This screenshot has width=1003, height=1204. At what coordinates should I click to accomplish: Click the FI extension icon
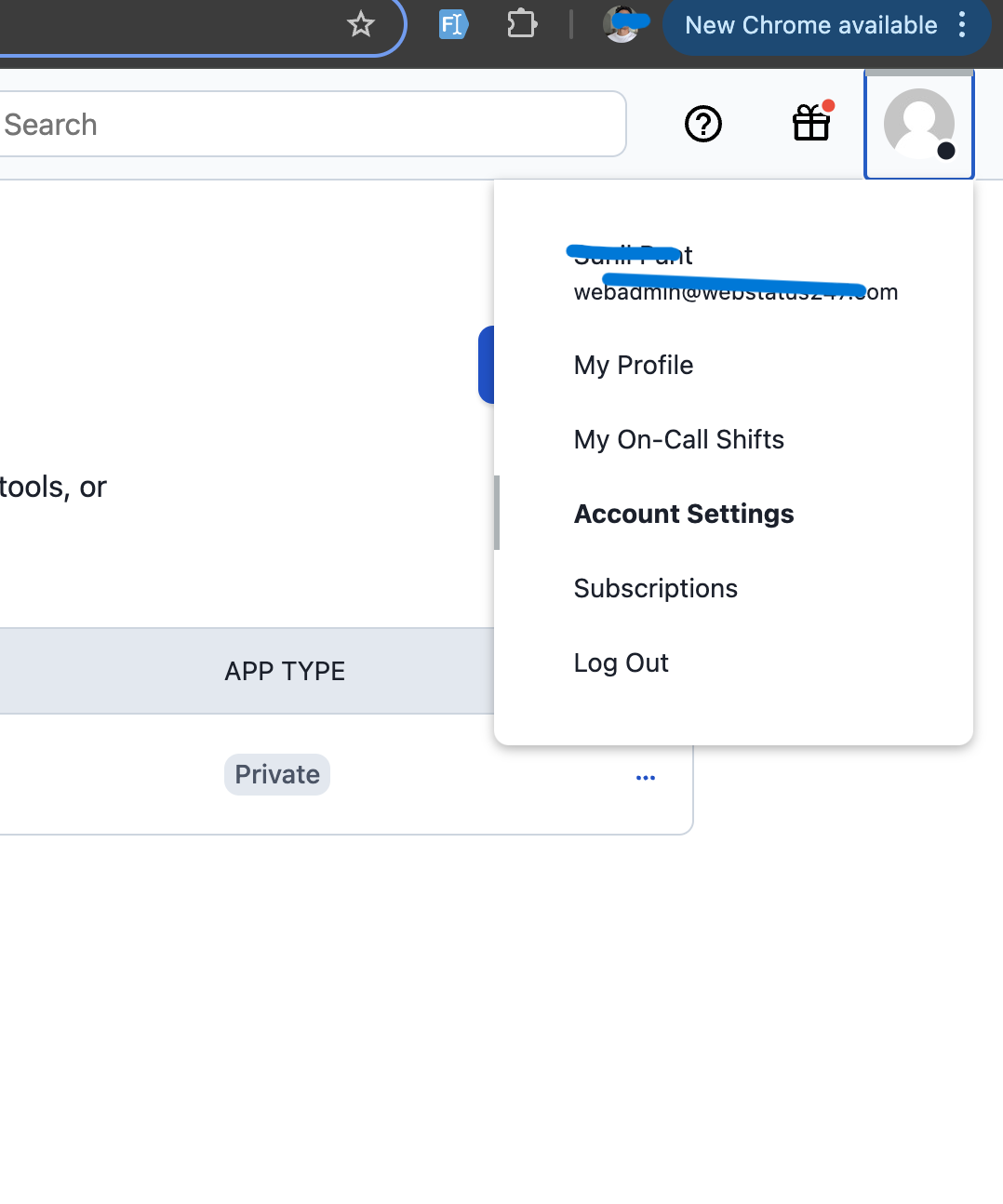453,24
